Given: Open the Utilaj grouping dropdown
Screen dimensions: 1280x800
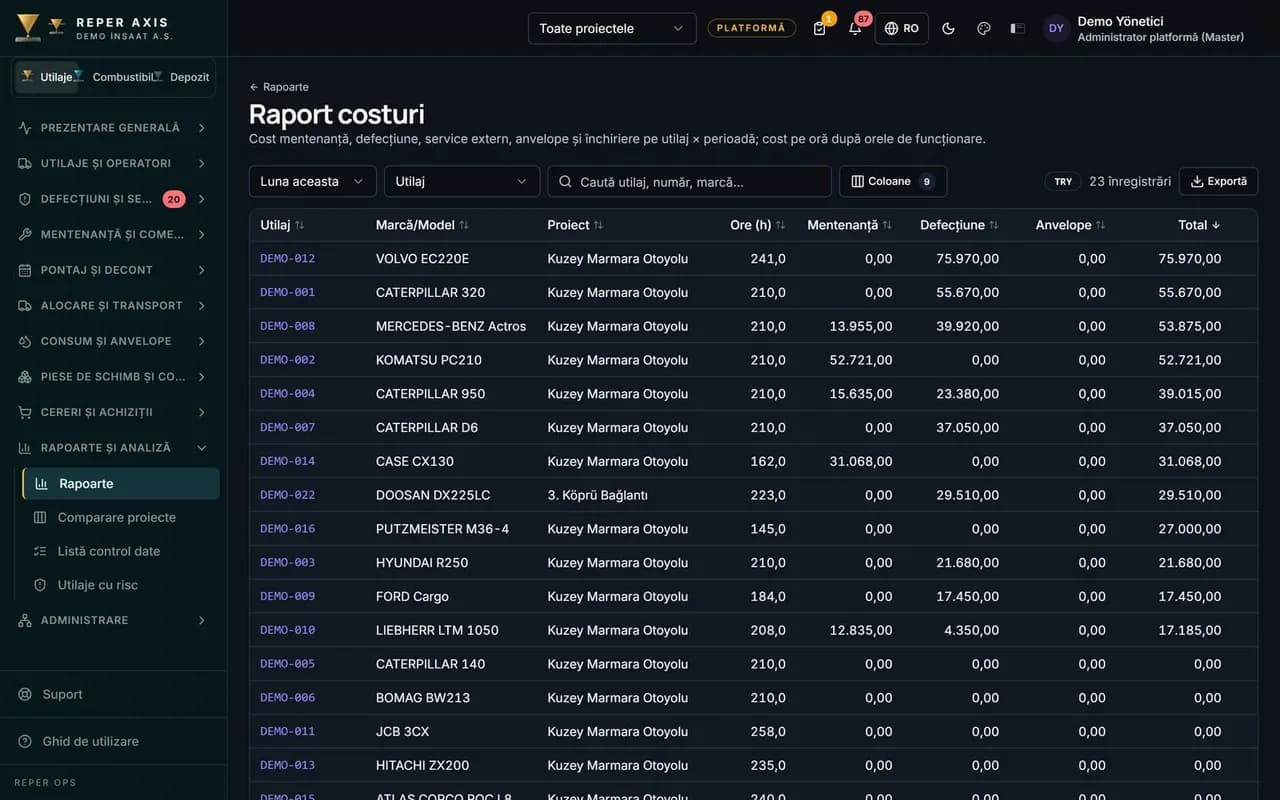Looking at the screenshot, I should [462, 181].
